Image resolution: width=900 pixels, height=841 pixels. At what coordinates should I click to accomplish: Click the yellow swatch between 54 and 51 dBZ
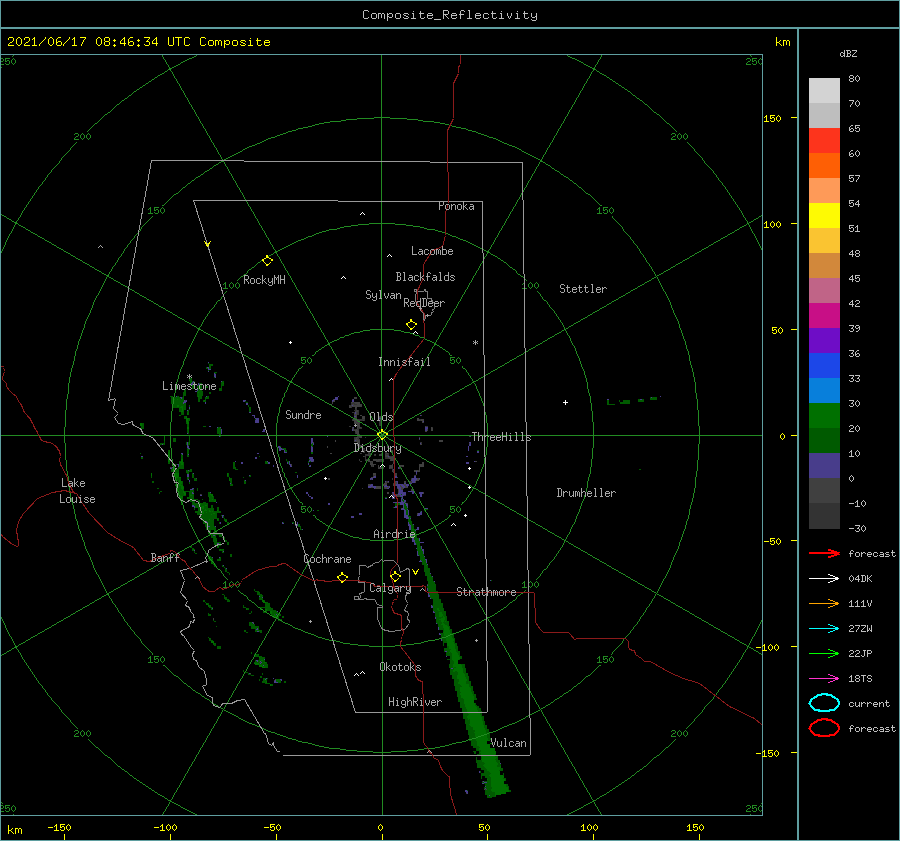tap(824, 216)
